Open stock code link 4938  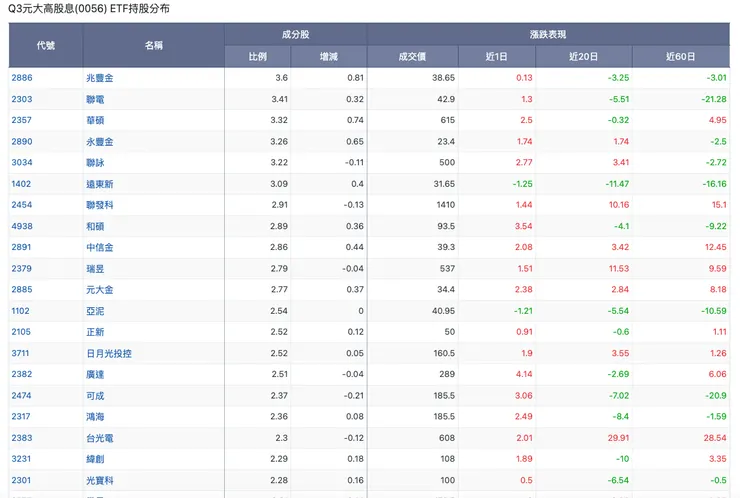tap(22, 226)
